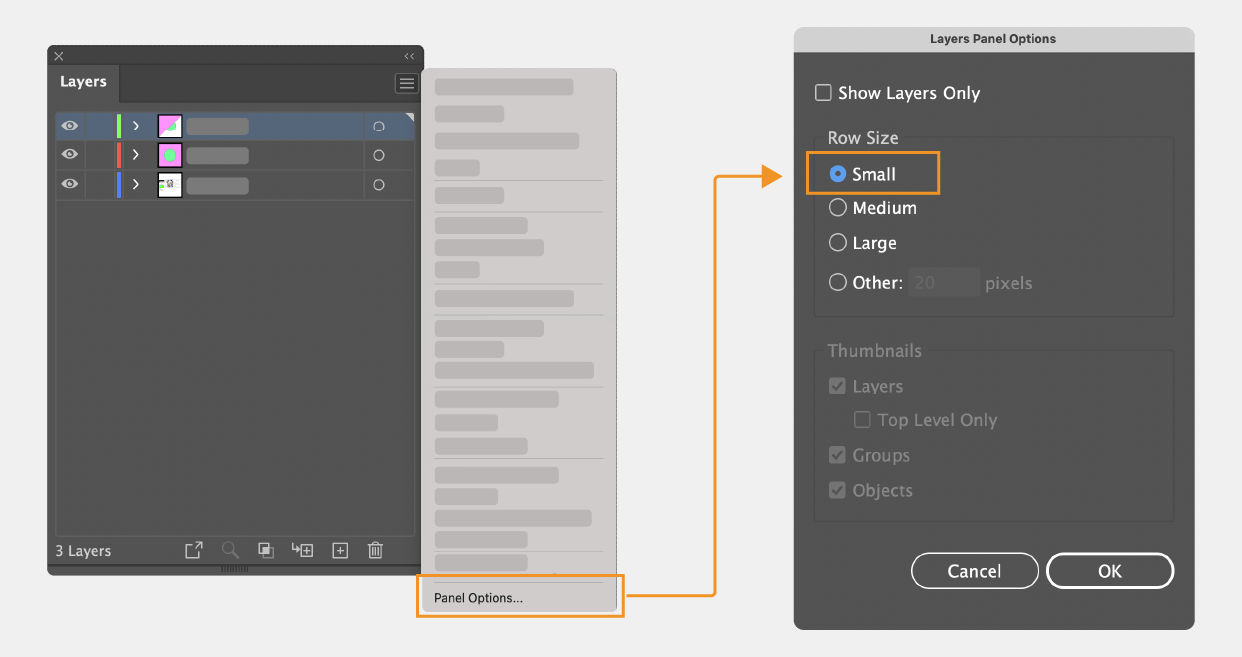The width and height of the screenshot is (1242, 657).
Task: Click the Collect for Export icon
Action: 193,550
